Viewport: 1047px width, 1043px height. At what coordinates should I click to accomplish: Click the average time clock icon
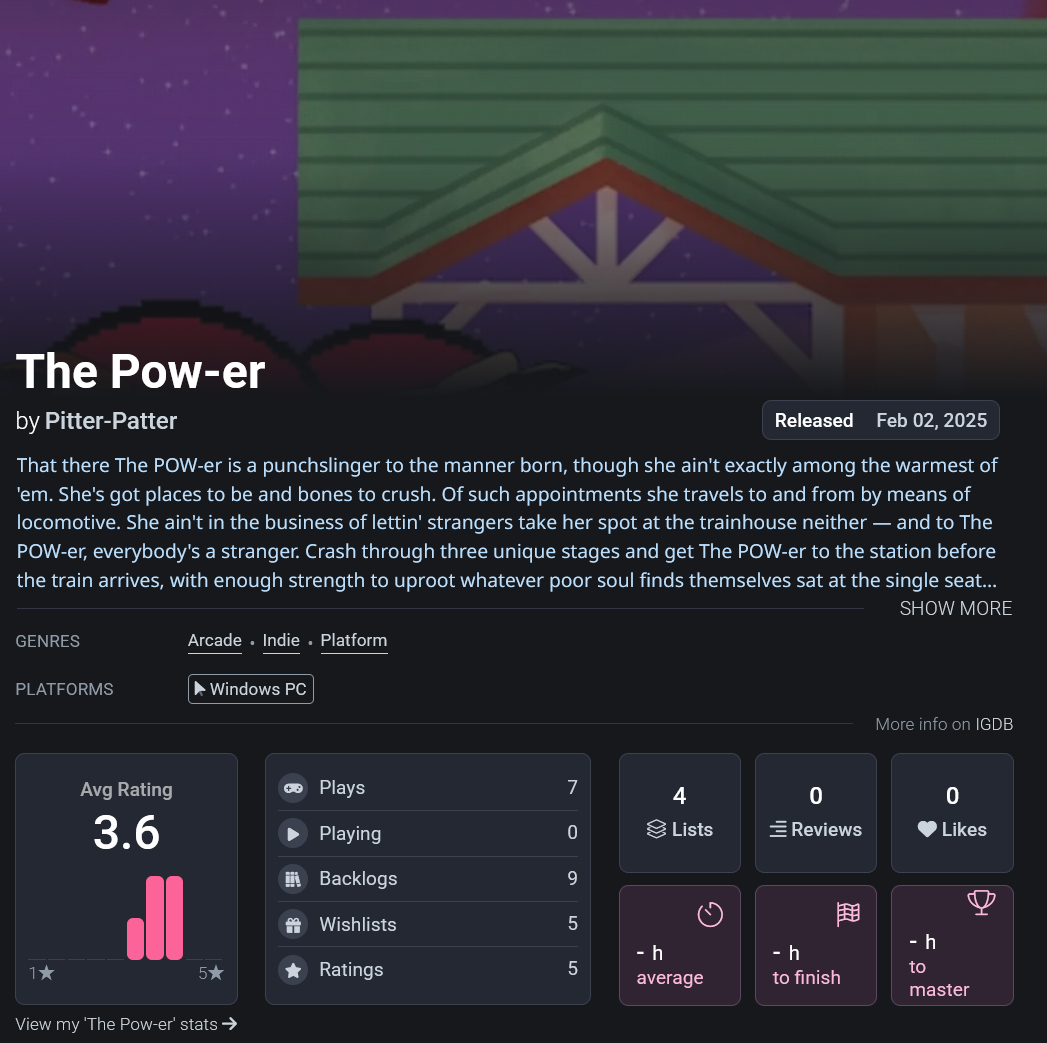[x=710, y=914]
